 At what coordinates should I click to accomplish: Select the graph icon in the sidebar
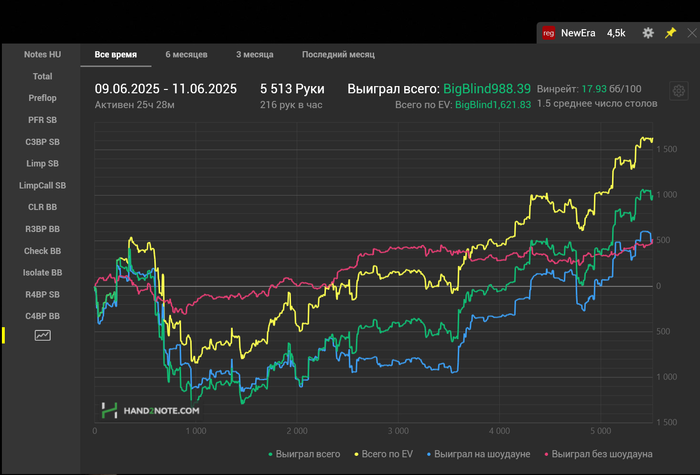(42, 335)
